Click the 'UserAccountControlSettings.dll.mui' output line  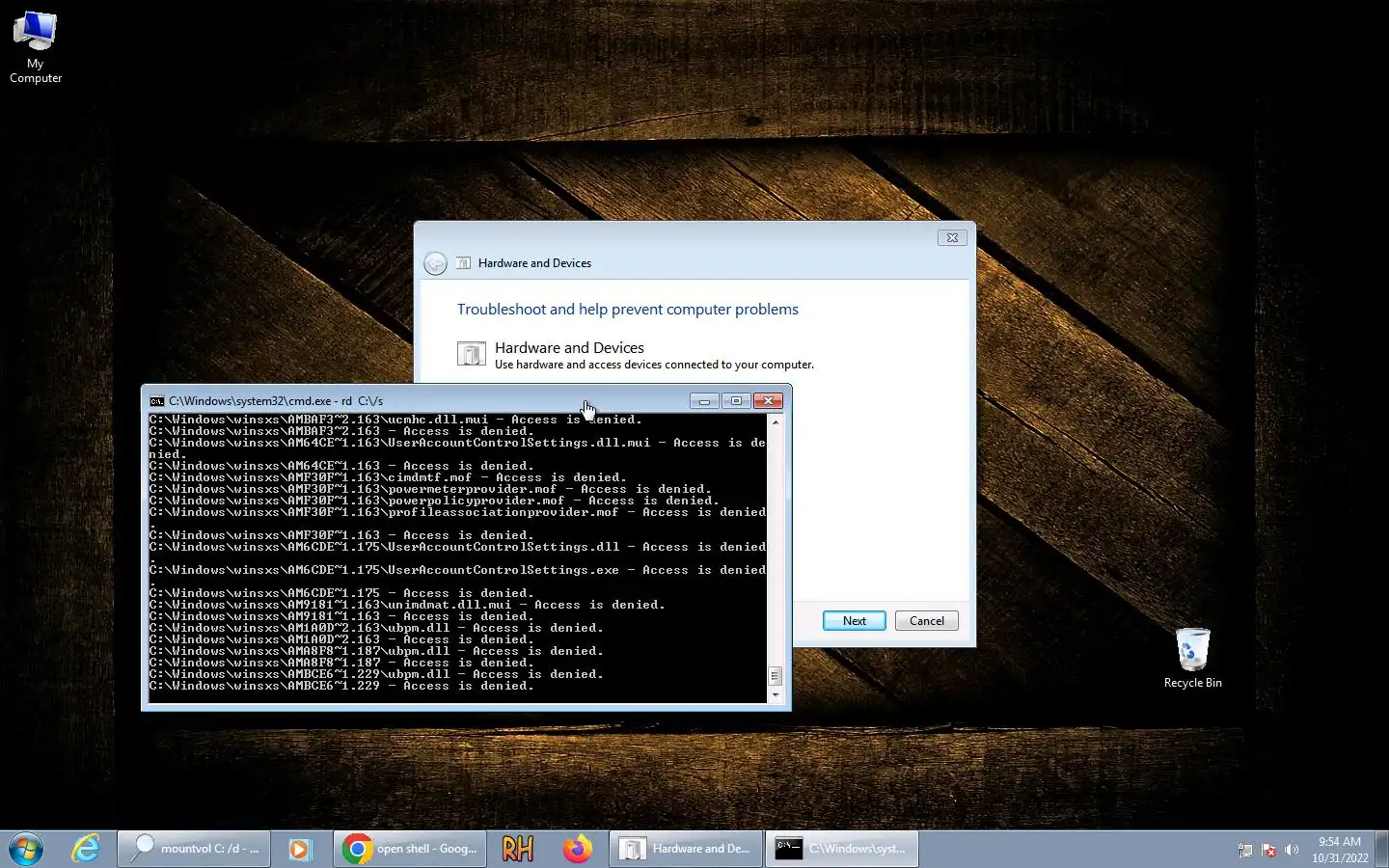tap(457, 448)
